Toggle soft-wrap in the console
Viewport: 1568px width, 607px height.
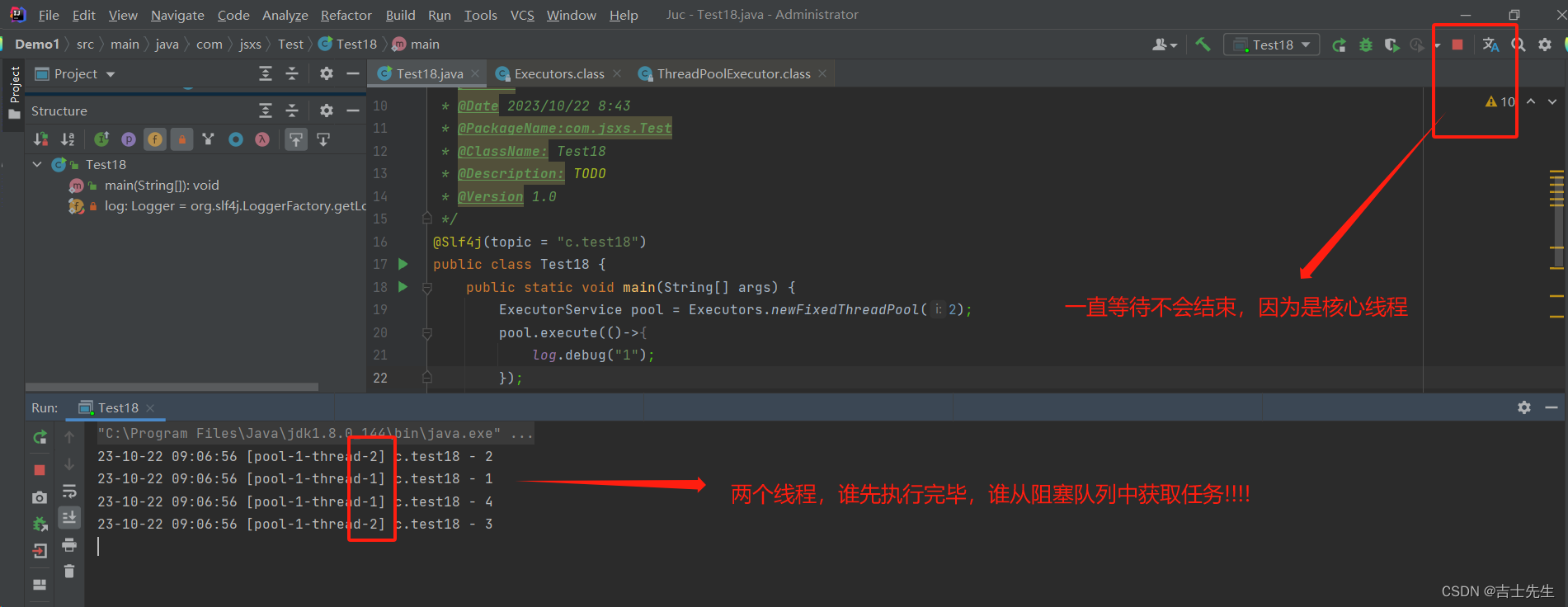(x=69, y=492)
